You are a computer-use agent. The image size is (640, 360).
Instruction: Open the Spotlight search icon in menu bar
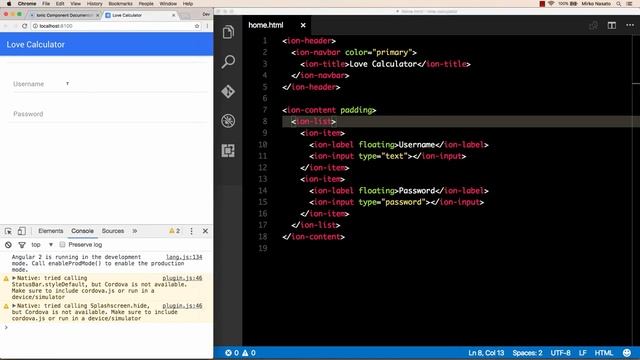point(619,4)
